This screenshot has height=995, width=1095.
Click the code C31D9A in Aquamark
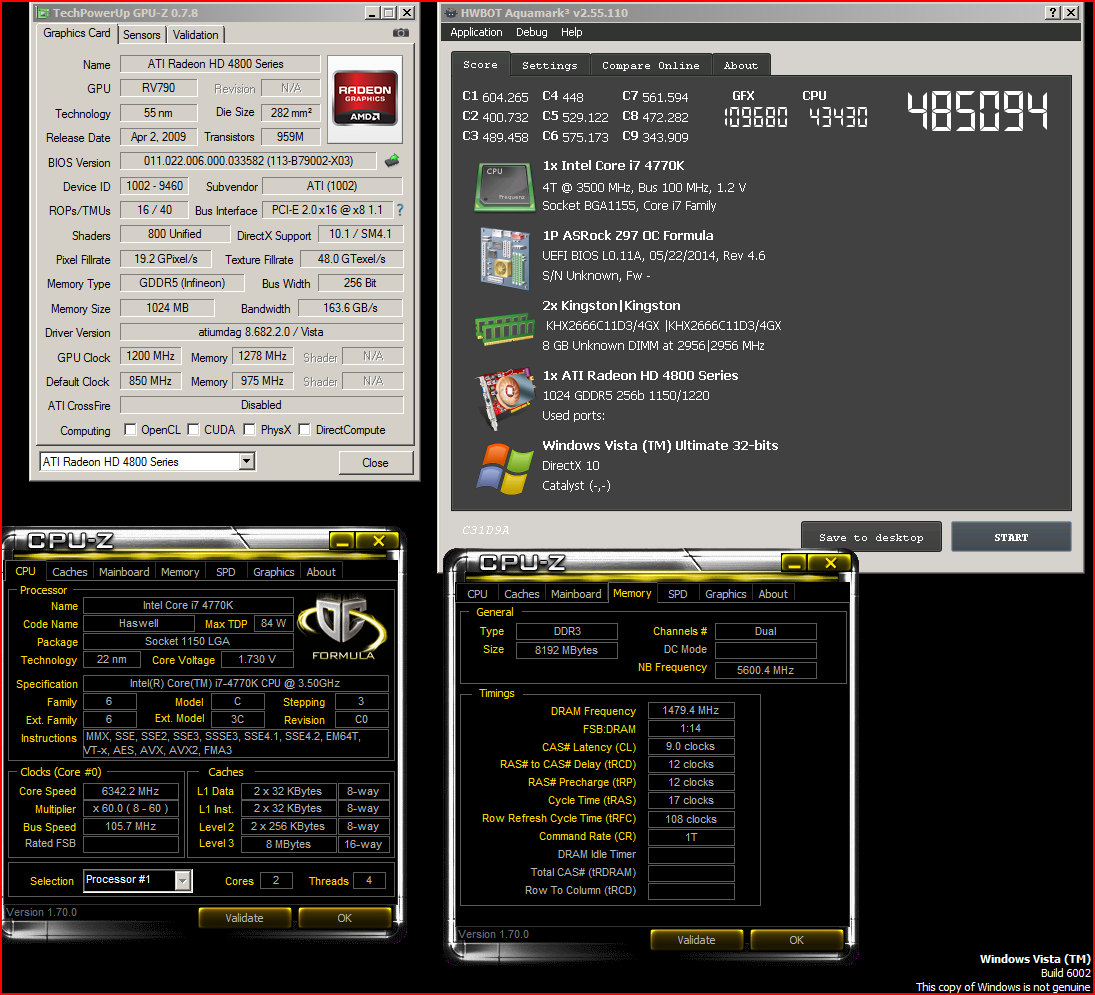click(485, 530)
